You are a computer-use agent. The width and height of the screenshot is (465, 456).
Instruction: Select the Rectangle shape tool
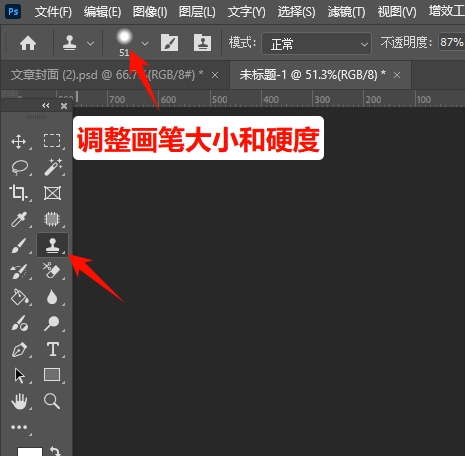tap(52, 375)
